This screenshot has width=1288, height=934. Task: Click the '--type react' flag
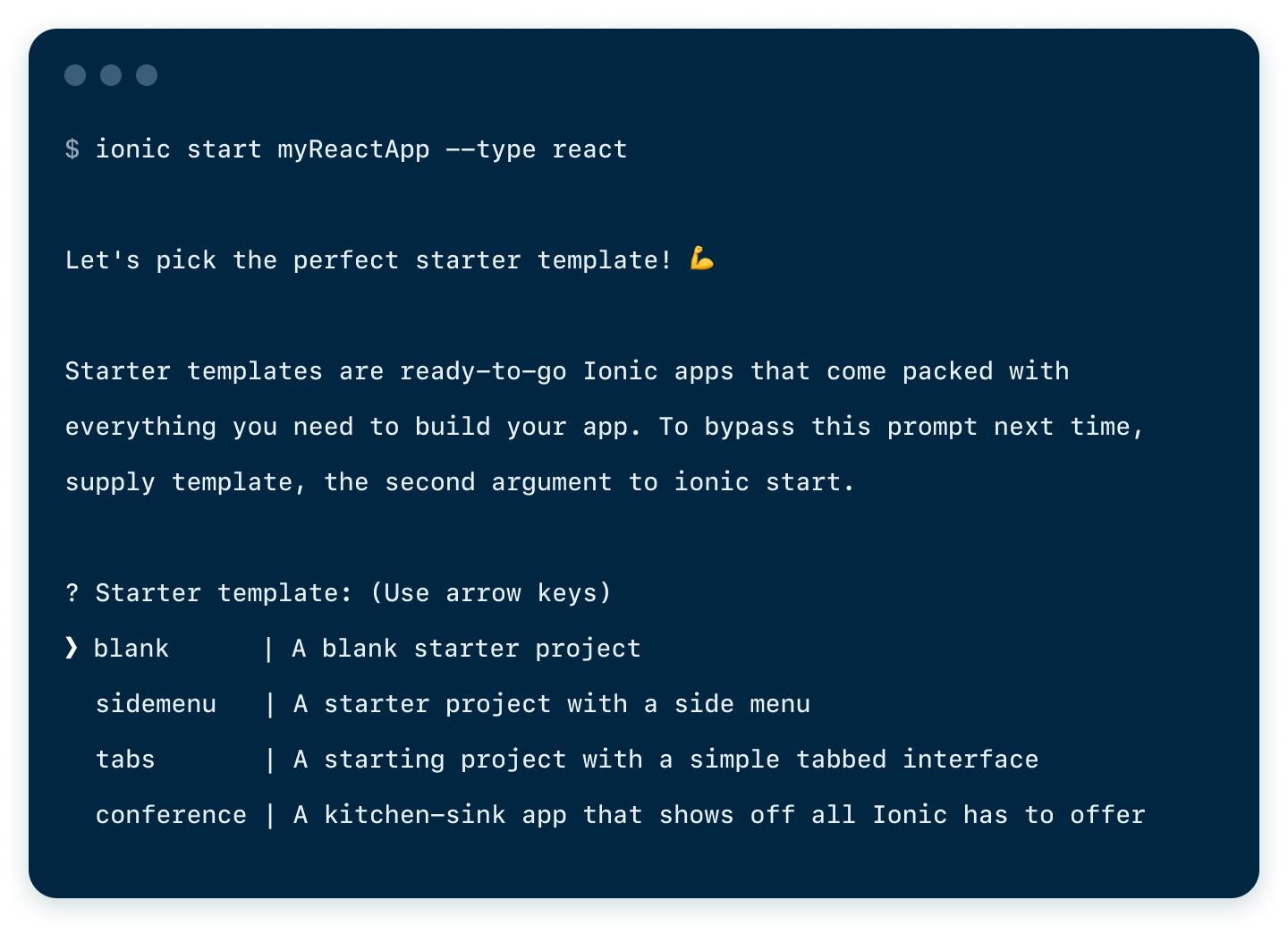537,149
